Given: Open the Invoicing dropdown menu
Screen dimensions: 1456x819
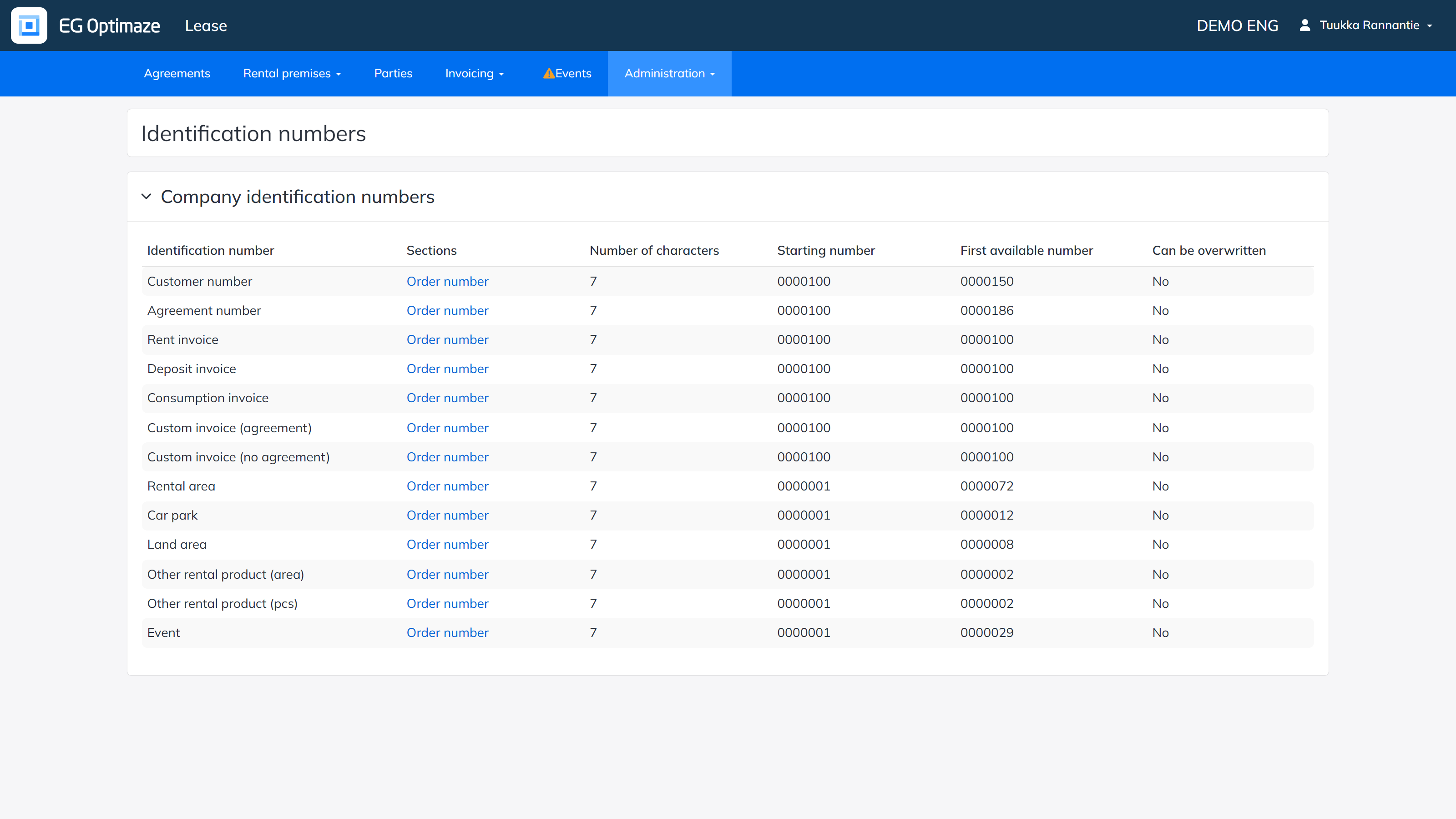Looking at the screenshot, I should tap(474, 73).
